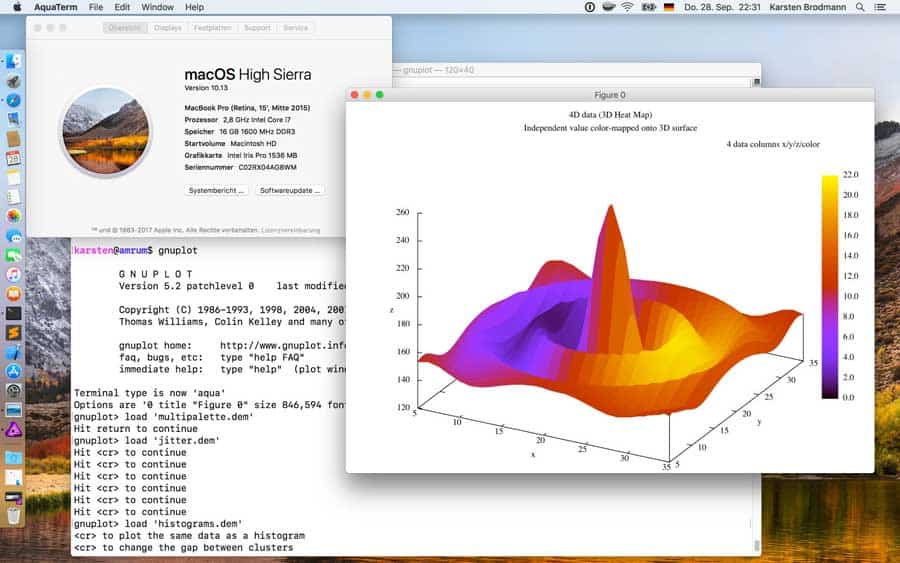The width and height of the screenshot is (900, 563).
Task: Open black Terminal icon in Dock
Action: (x=13, y=313)
